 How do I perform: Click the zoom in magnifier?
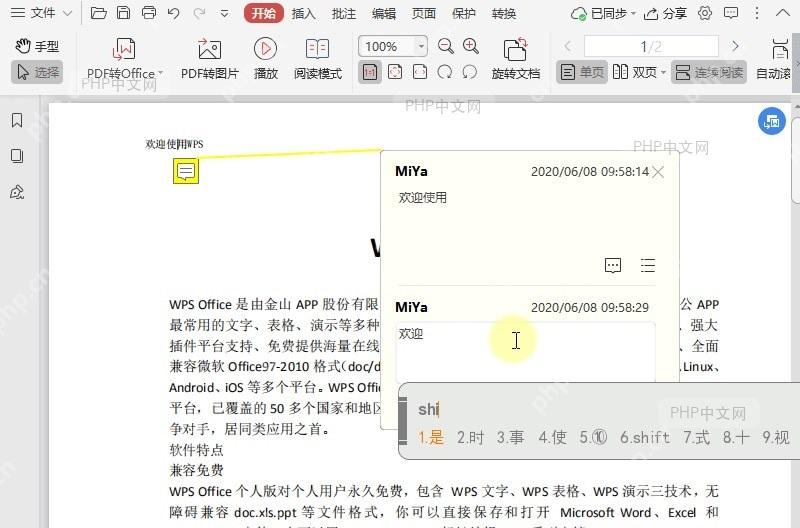[x=470, y=46]
